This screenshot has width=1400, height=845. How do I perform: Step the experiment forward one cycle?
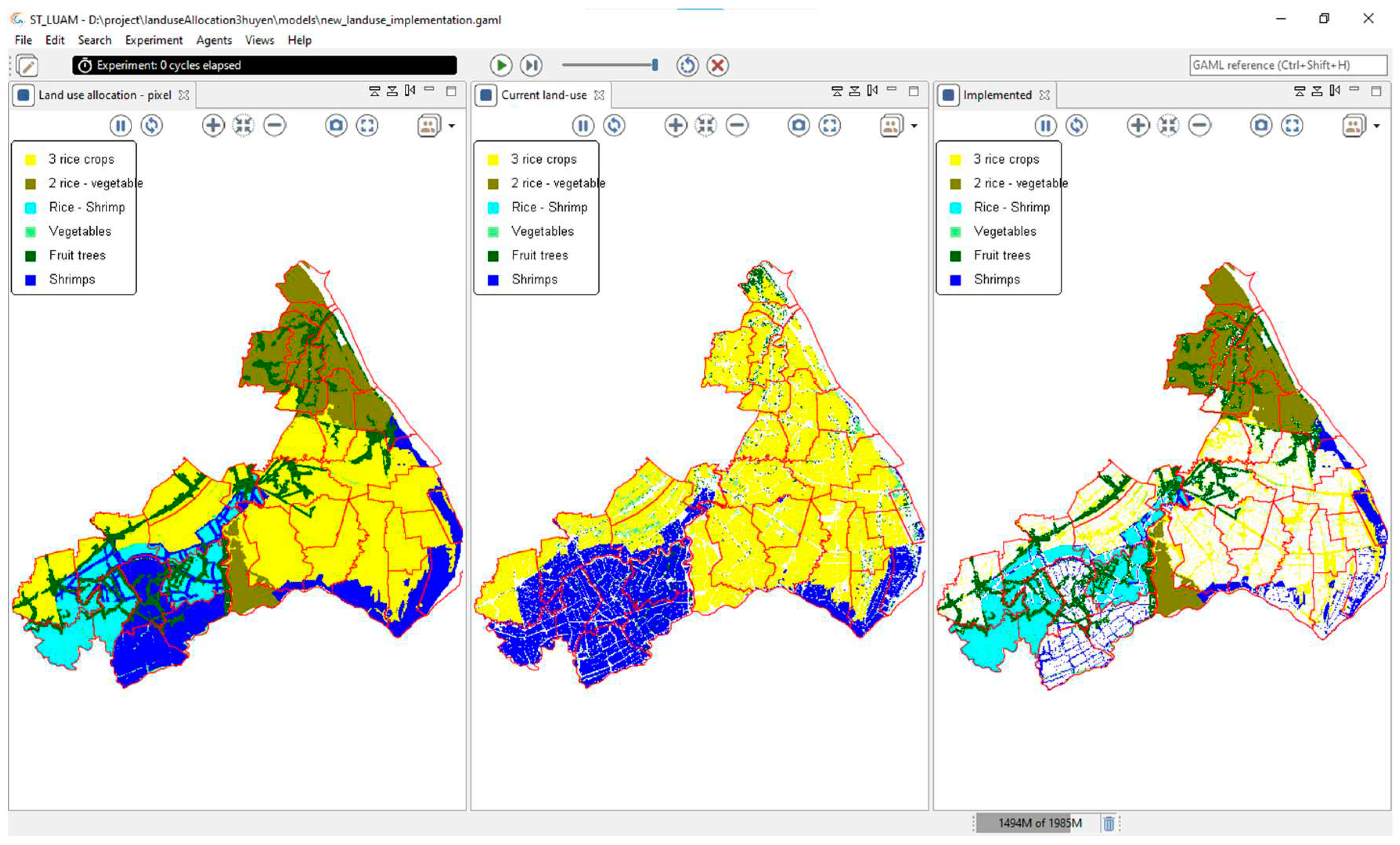click(x=531, y=65)
